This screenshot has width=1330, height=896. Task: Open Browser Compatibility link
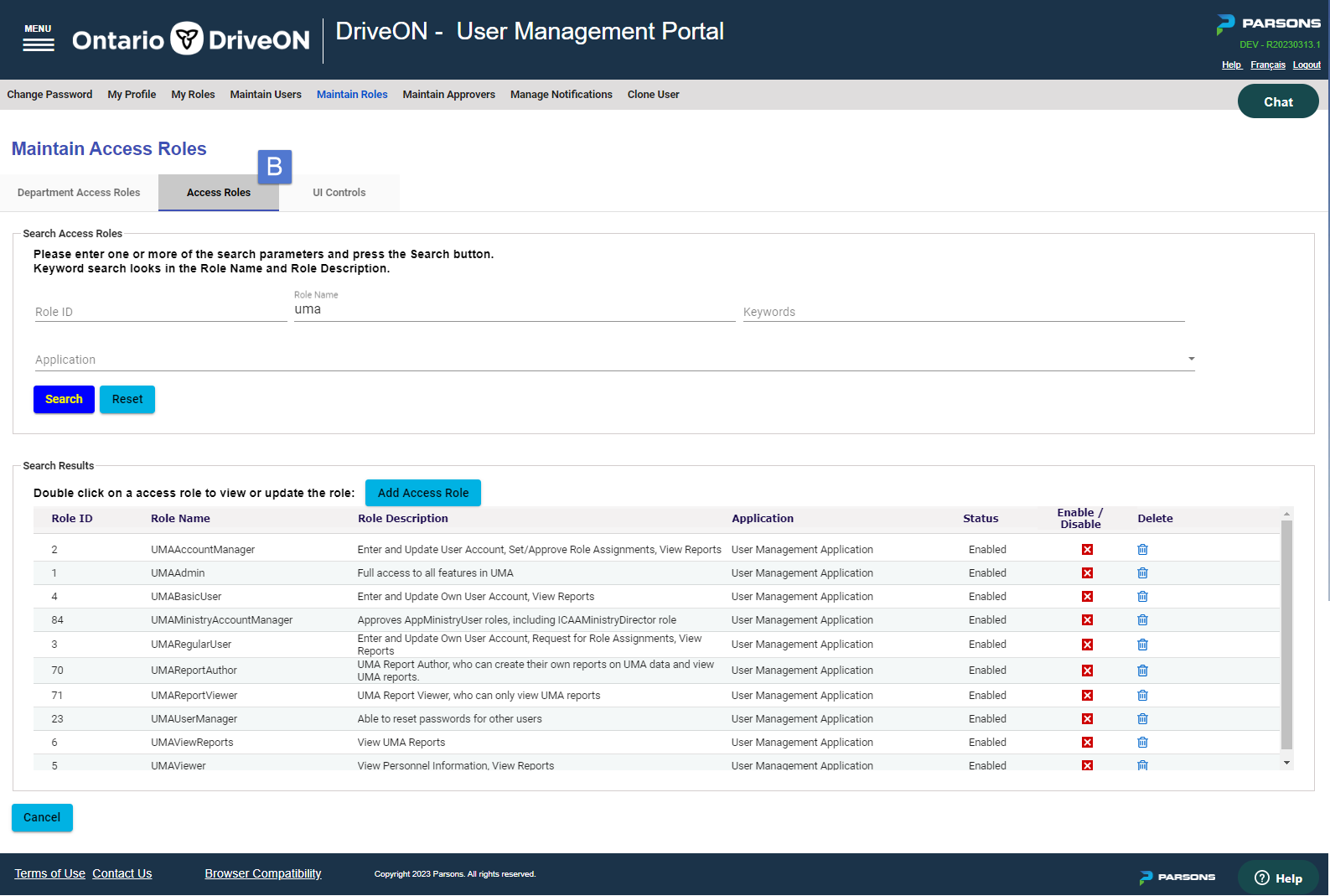point(263,873)
